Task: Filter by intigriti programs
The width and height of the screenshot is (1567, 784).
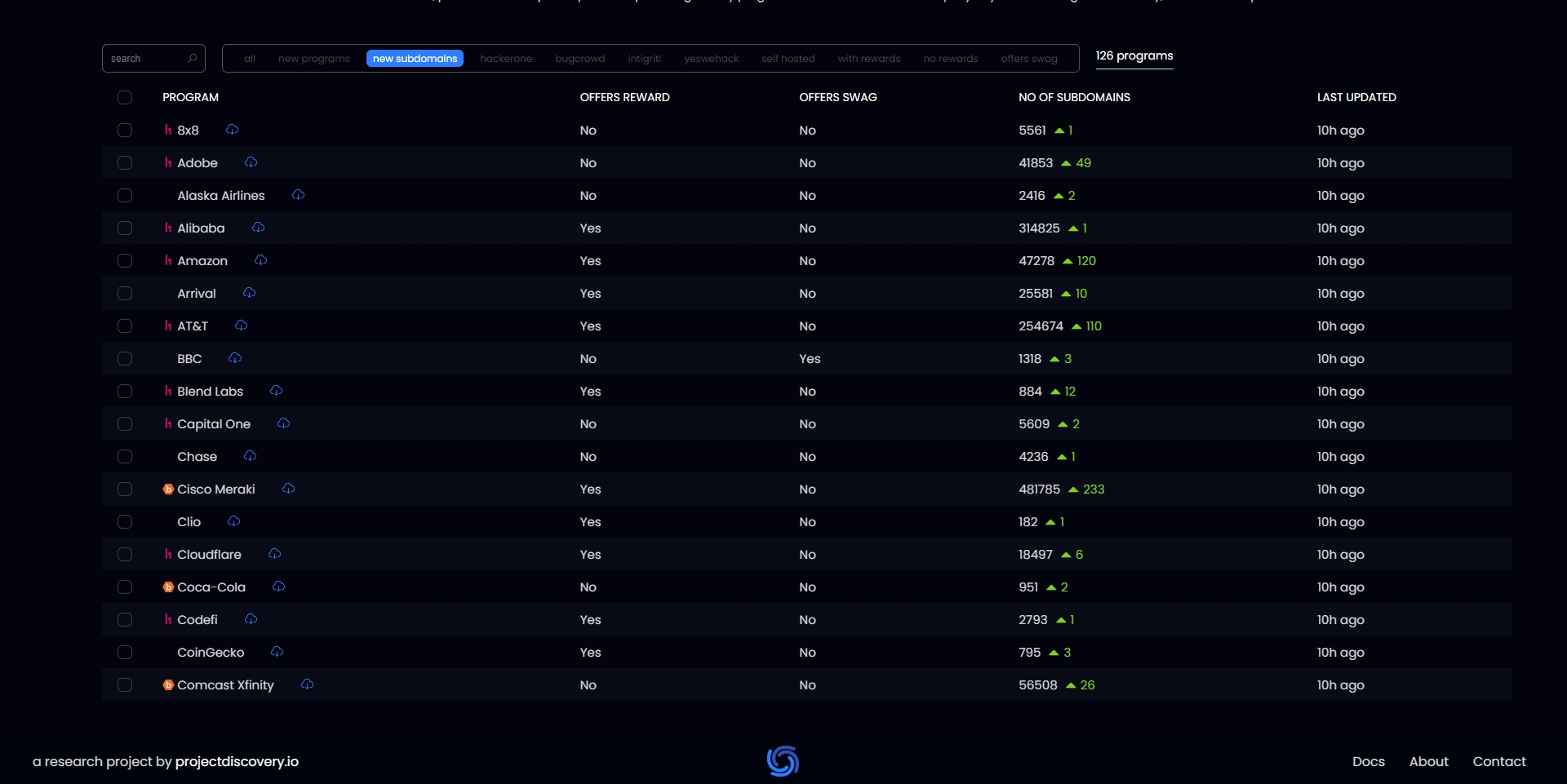Action: [645, 59]
